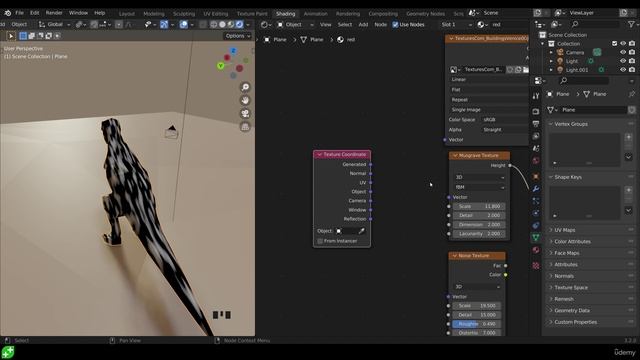Image resolution: width=640 pixels, height=360 pixels.
Task: Collapse the Noise Texture node
Action: 455,256
